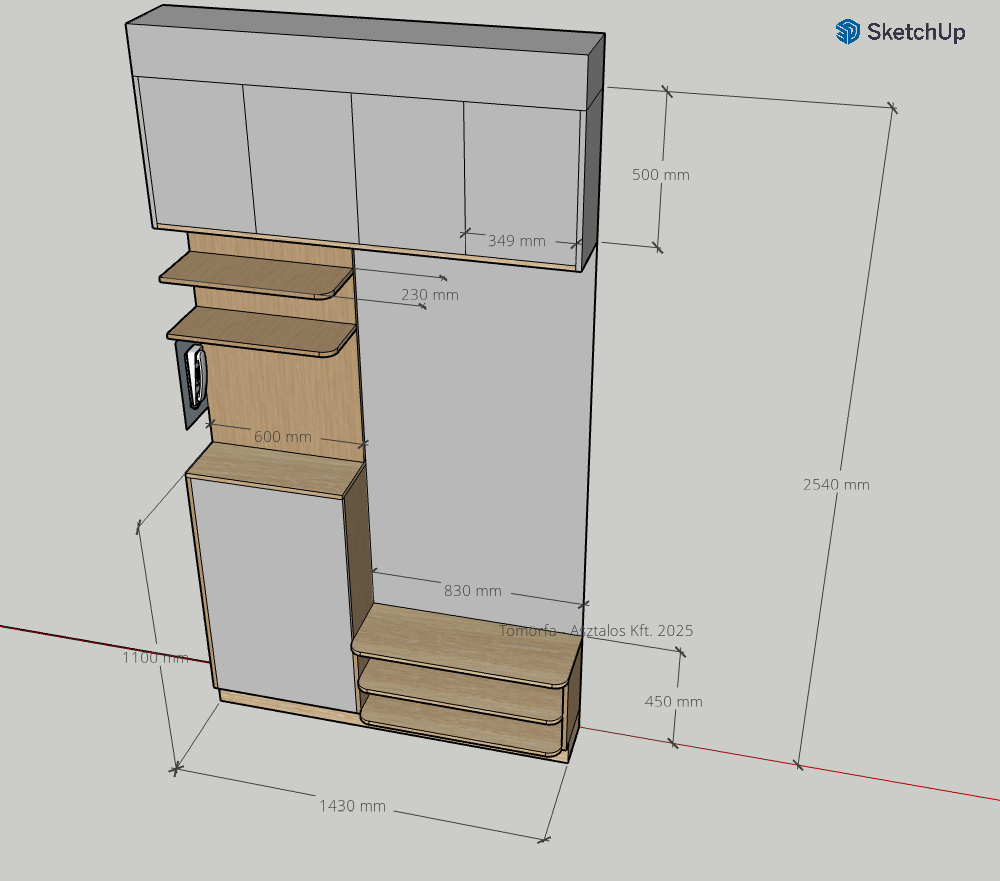Image resolution: width=1000 pixels, height=881 pixels.
Task: Select the leftmost upper cabinet door
Action: click(195, 155)
